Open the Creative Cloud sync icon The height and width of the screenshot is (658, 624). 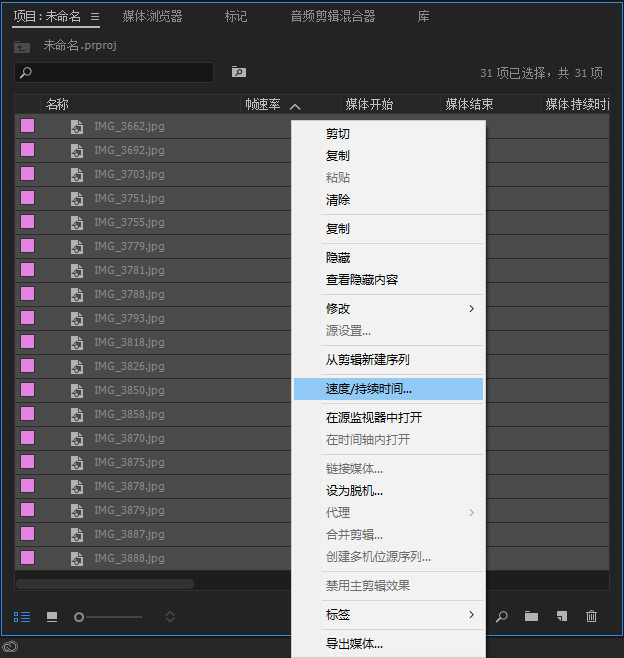10,647
